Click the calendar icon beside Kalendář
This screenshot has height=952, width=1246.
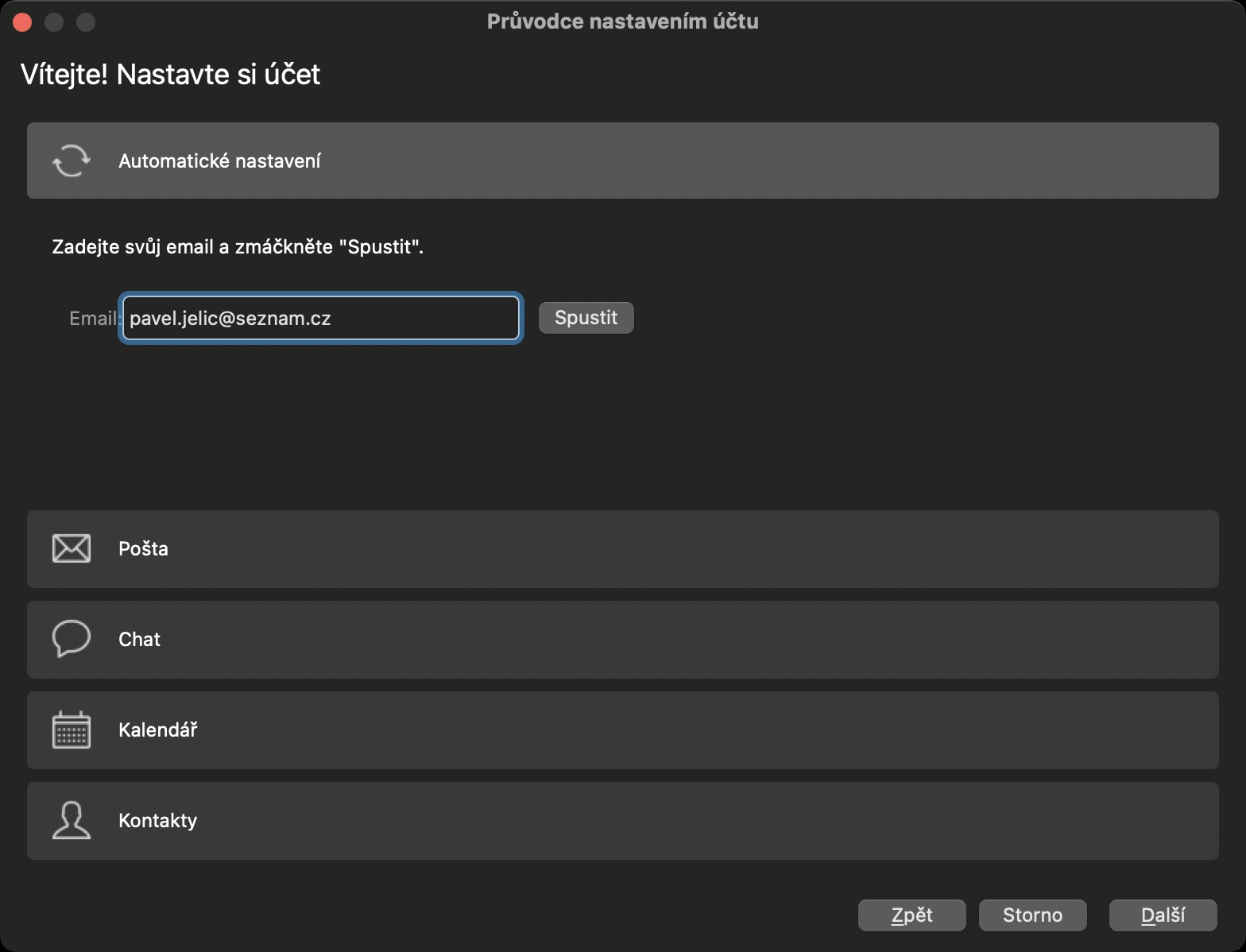[x=72, y=729]
